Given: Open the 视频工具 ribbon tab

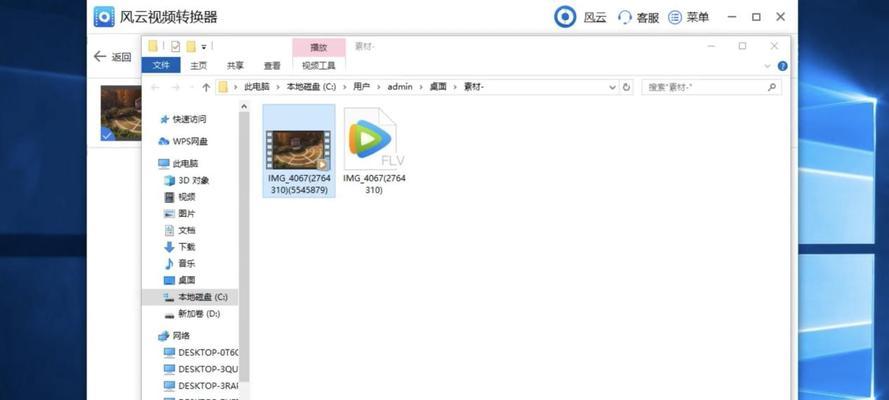Looking at the screenshot, I should click(319, 66).
